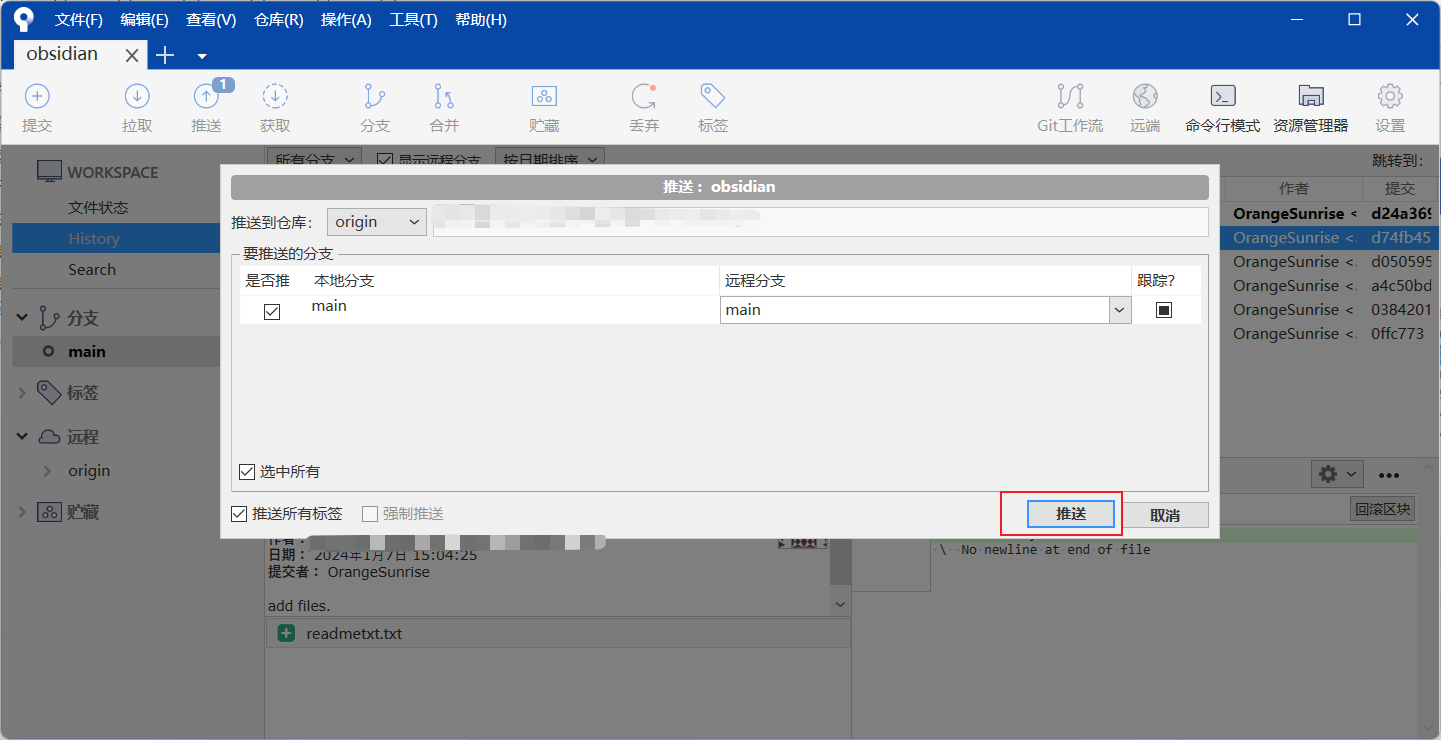1441x740 pixels.
Task: Open the Edit (编辑) menu
Action: tap(144, 20)
